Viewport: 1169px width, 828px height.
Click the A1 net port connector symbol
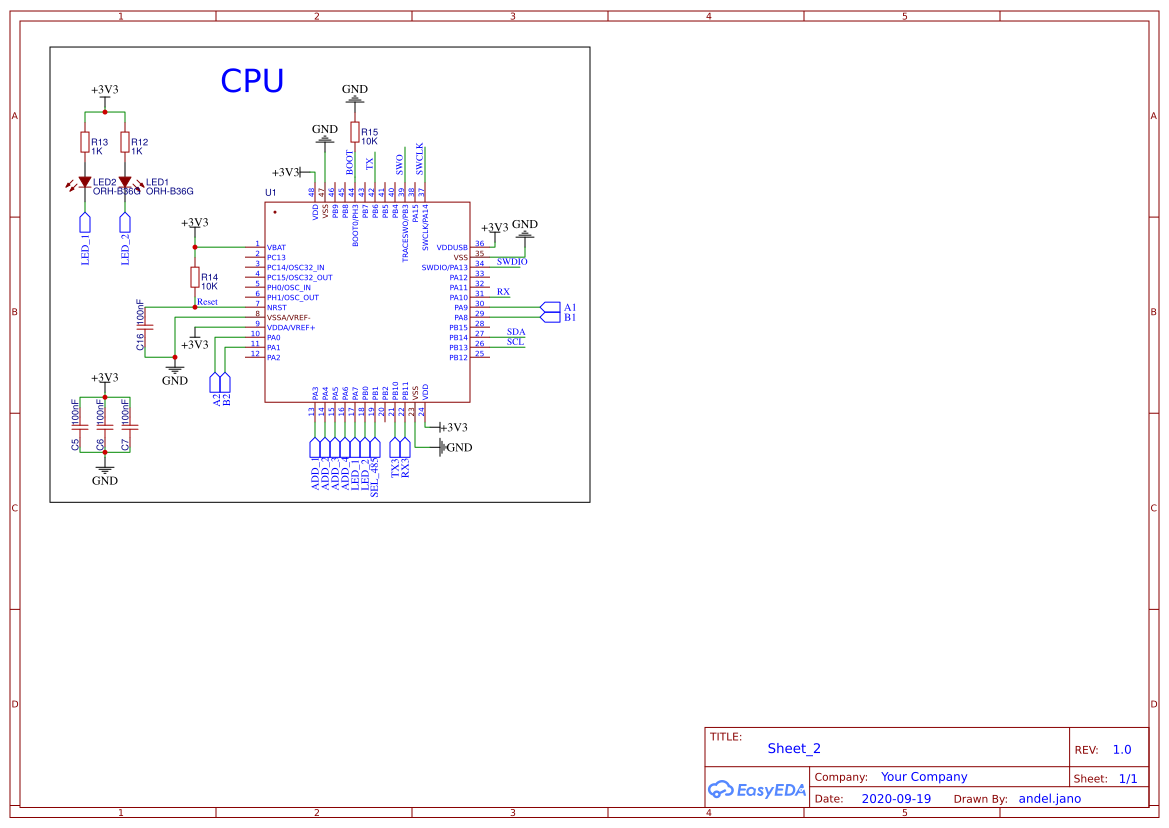point(551,306)
